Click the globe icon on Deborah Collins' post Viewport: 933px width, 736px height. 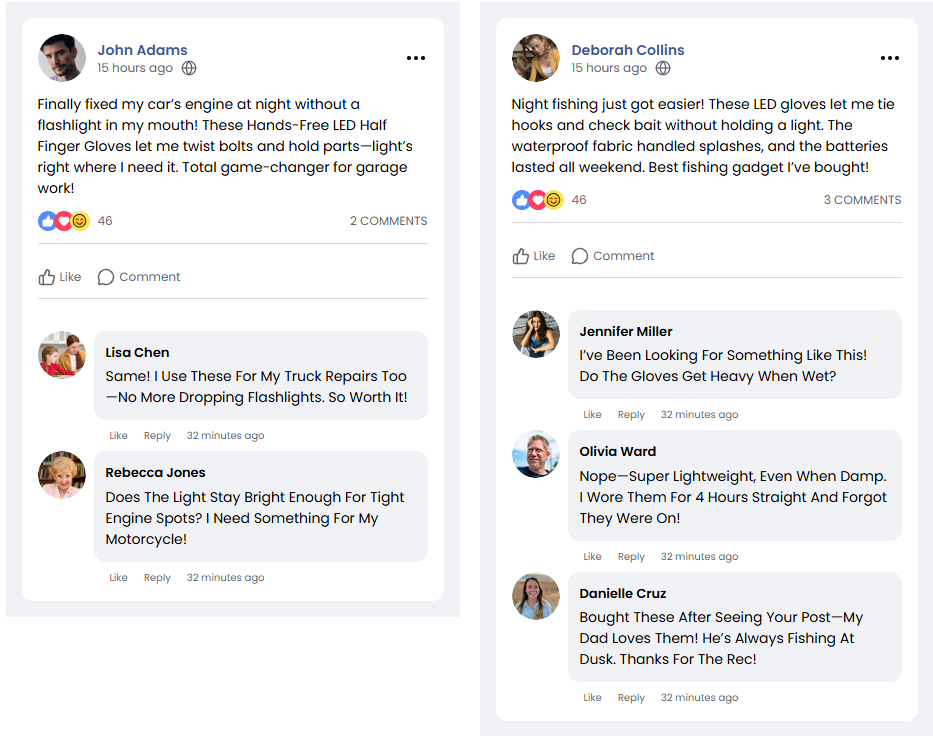point(663,69)
